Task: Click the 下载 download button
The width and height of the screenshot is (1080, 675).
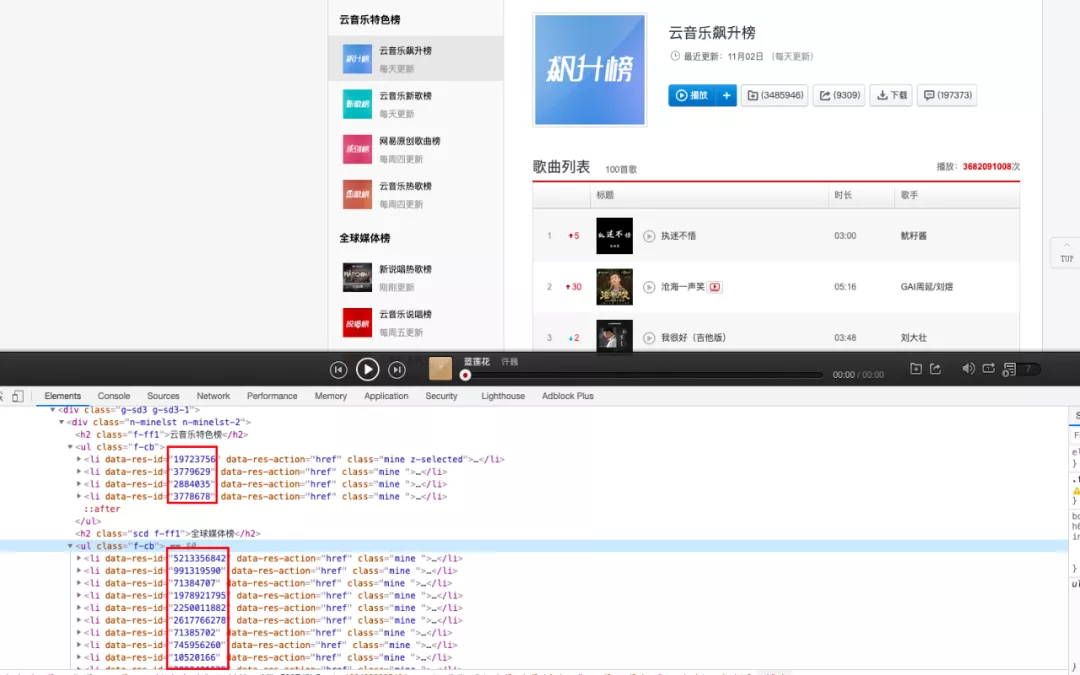Action: pyautogui.click(x=891, y=95)
